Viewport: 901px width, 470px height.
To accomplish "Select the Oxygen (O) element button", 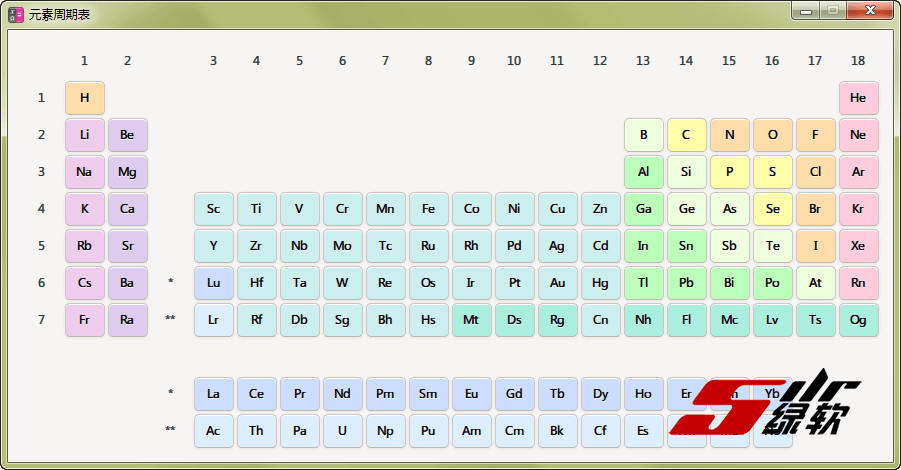I will click(772, 135).
